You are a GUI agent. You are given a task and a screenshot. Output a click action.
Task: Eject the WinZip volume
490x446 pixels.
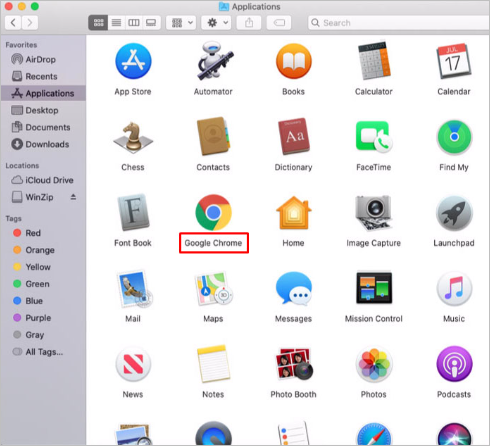[73, 197]
